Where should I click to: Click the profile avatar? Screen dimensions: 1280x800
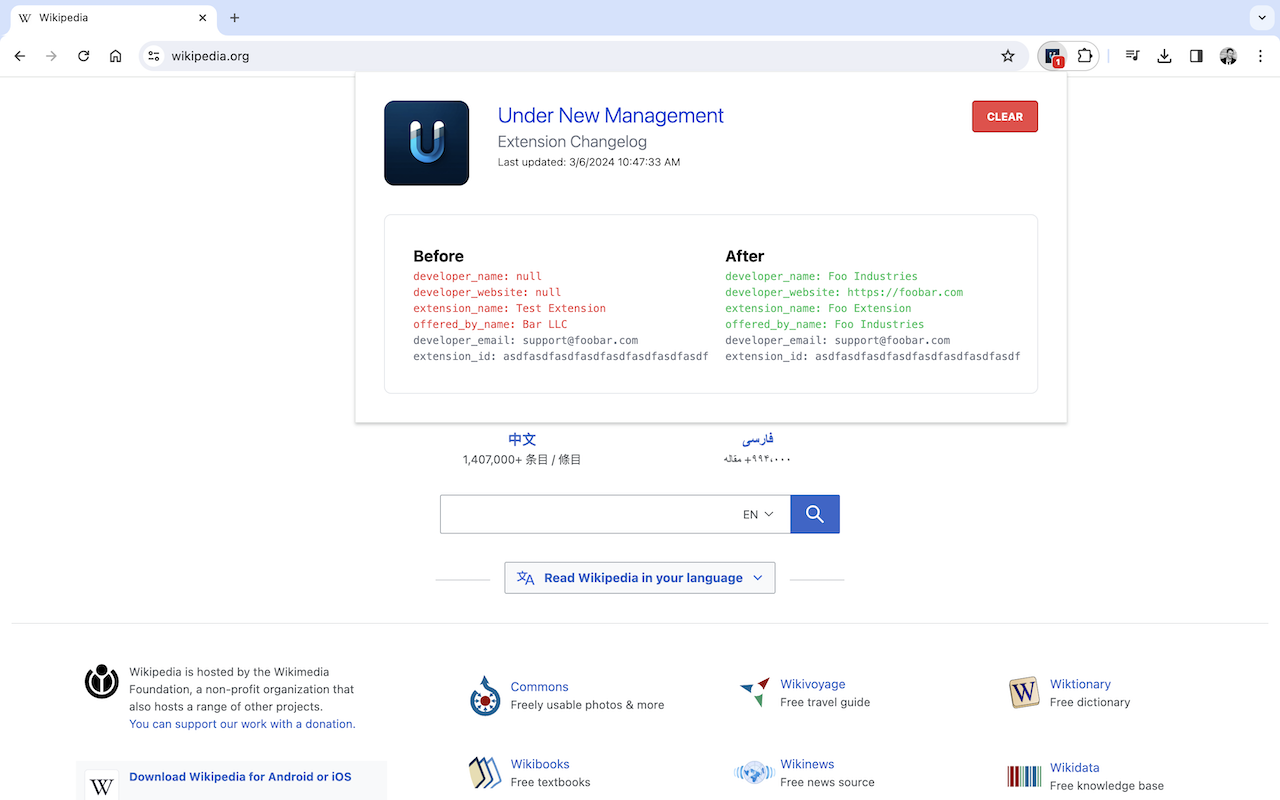tap(1228, 56)
